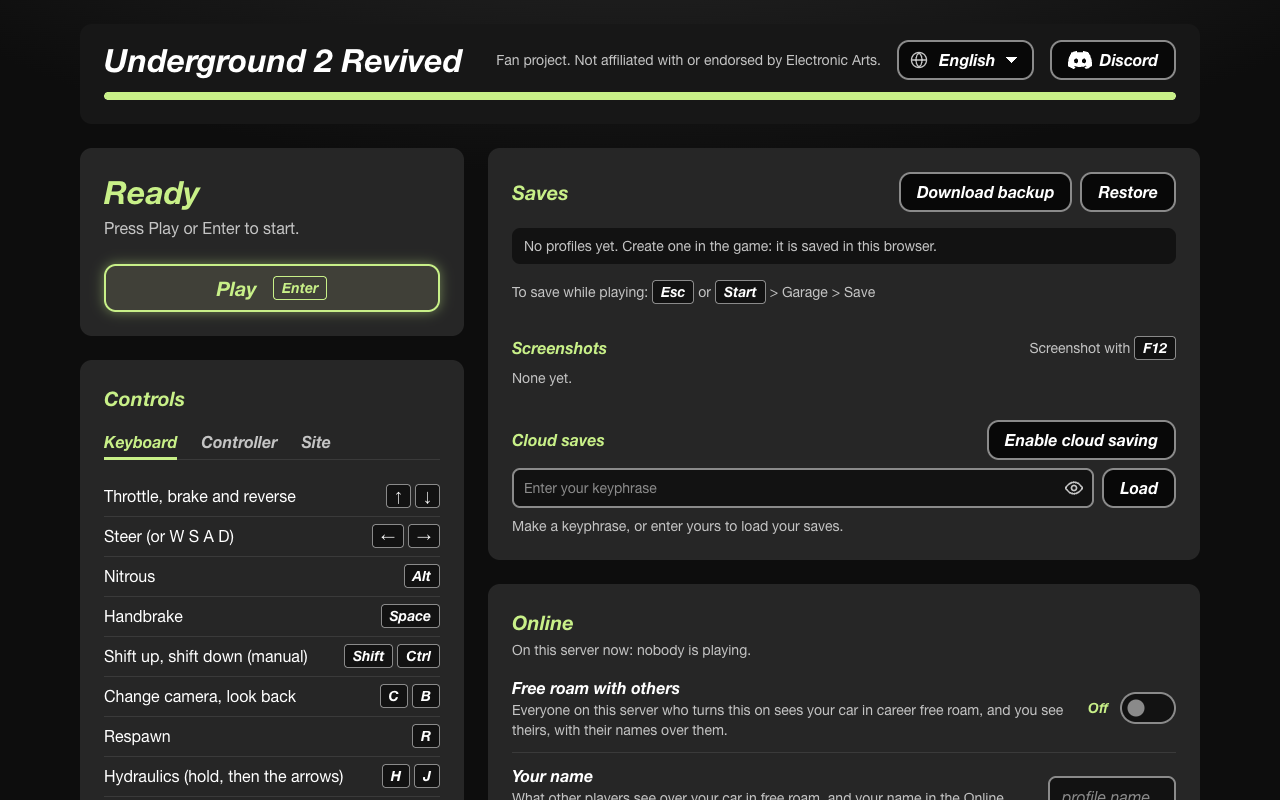Click the Ctrl key badge
Screen dimensions: 1280x800
(419, 656)
